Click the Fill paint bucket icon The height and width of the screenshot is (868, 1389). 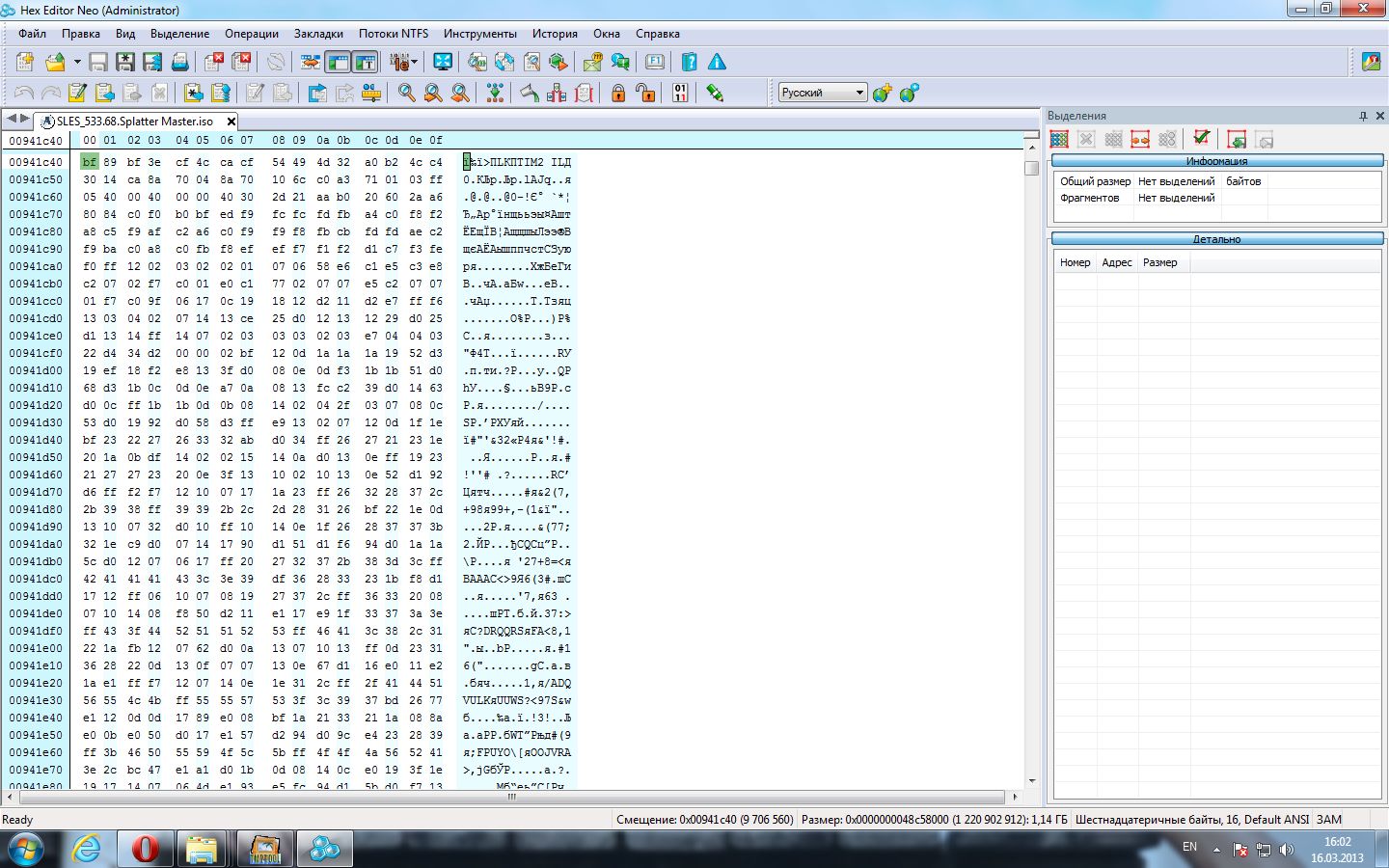[x=530, y=93]
